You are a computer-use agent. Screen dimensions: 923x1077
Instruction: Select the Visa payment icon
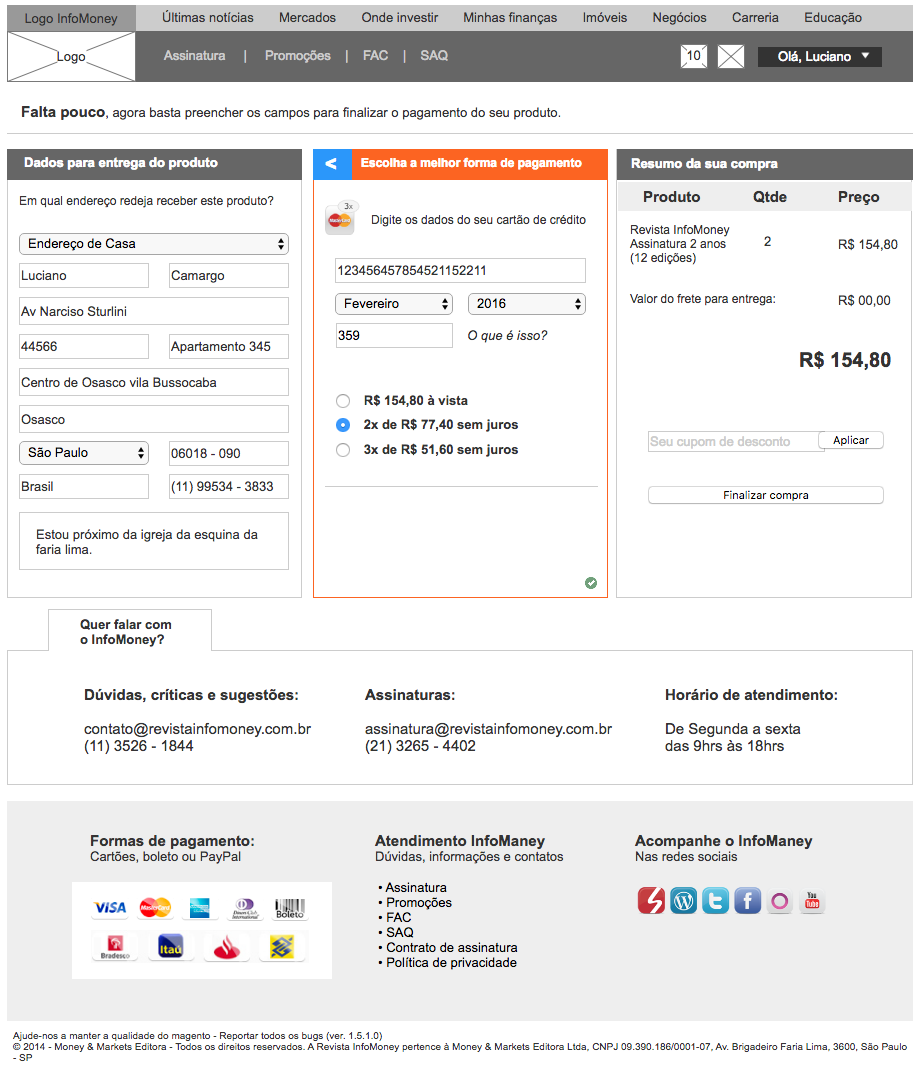(110, 908)
